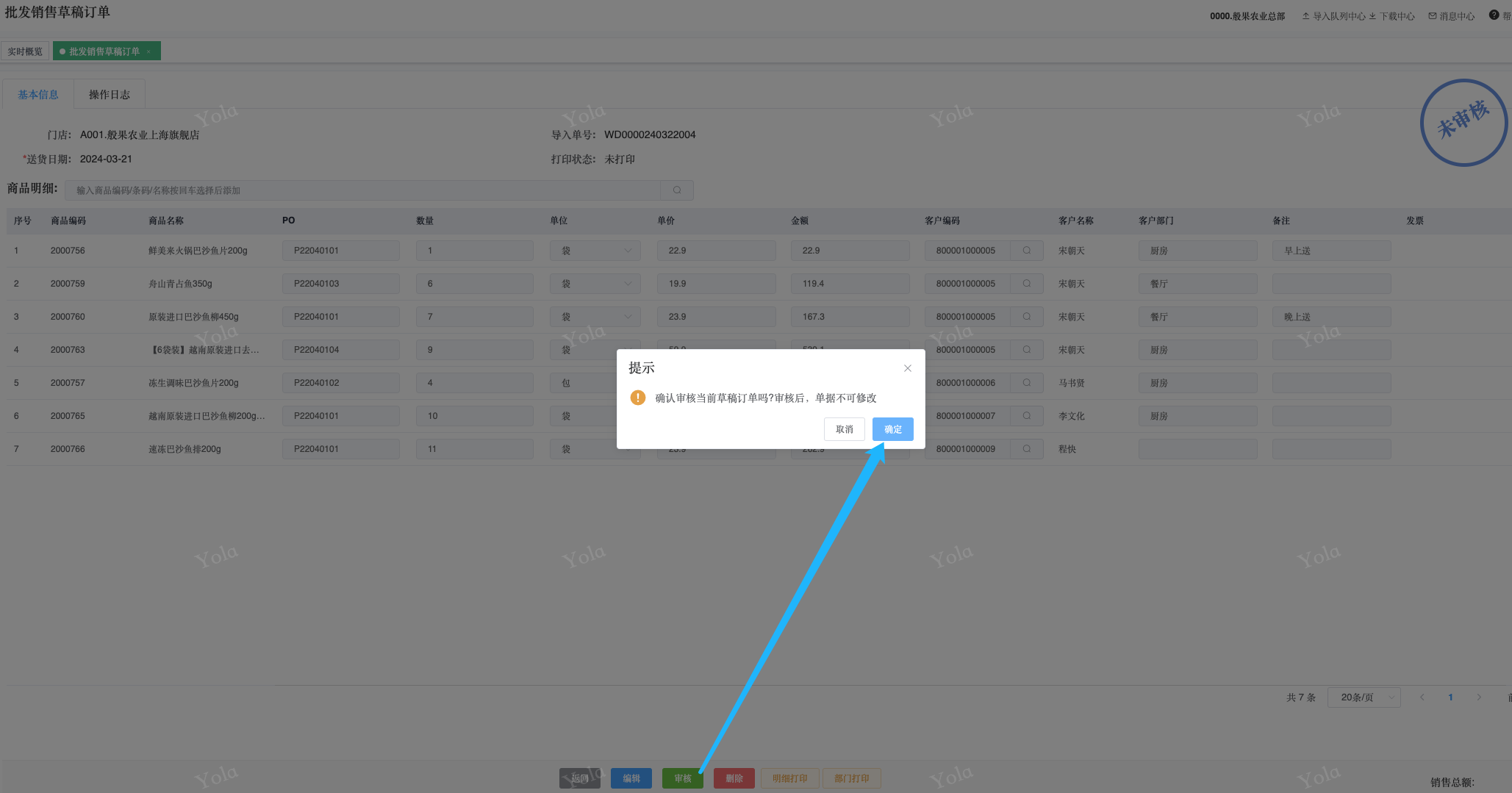
Task: Click the PO field P22040104 in row 4
Action: coord(341,350)
